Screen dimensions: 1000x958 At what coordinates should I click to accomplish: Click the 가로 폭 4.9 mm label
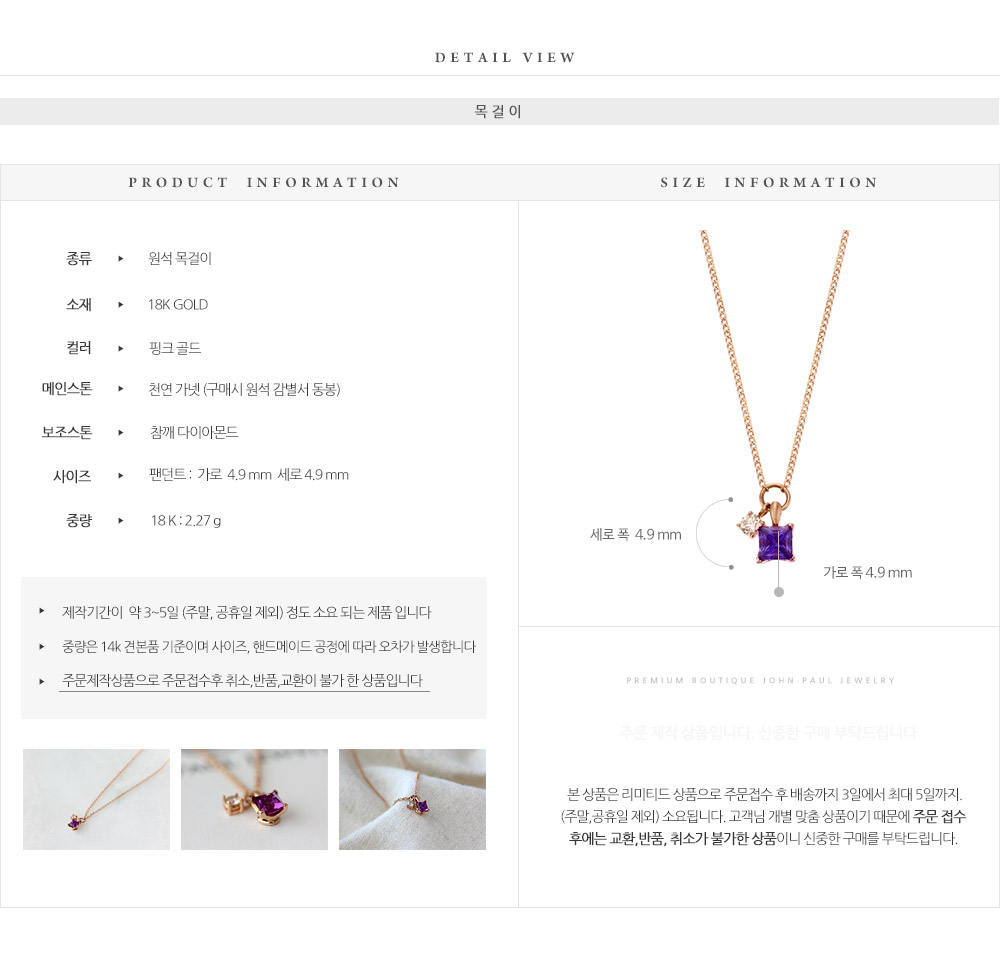tap(867, 572)
